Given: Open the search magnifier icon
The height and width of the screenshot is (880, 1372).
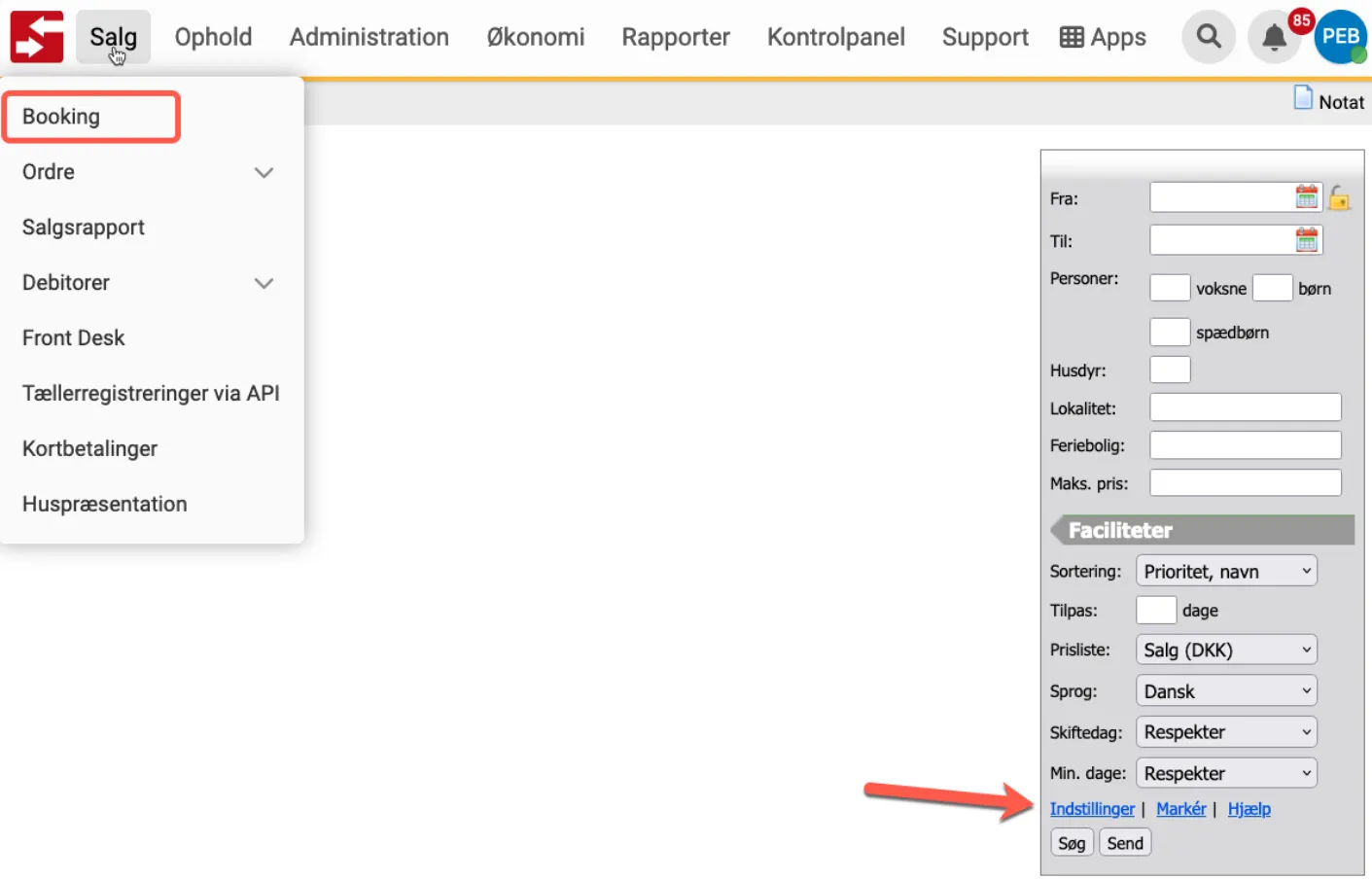Looking at the screenshot, I should pos(1209,37).
